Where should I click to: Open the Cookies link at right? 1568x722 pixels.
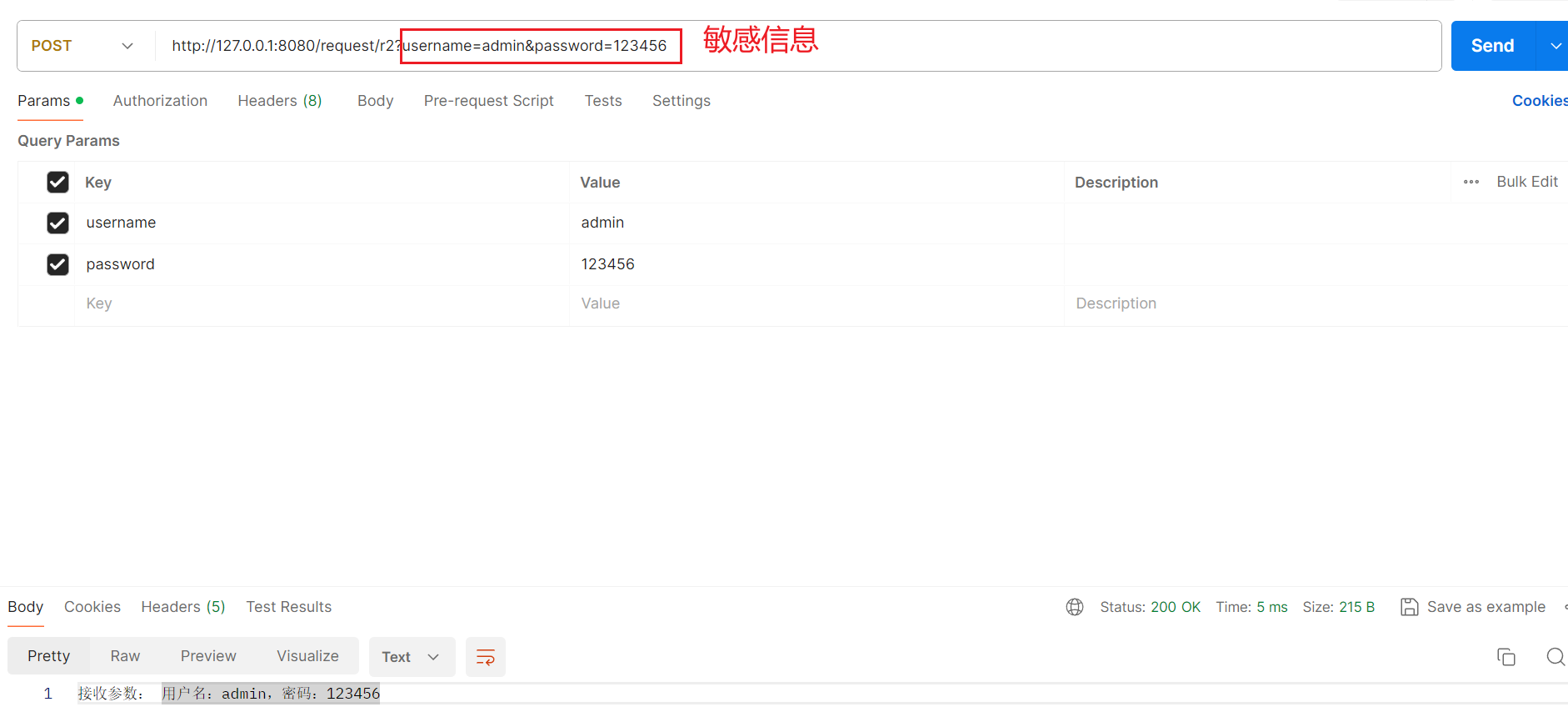(1540, 101)
